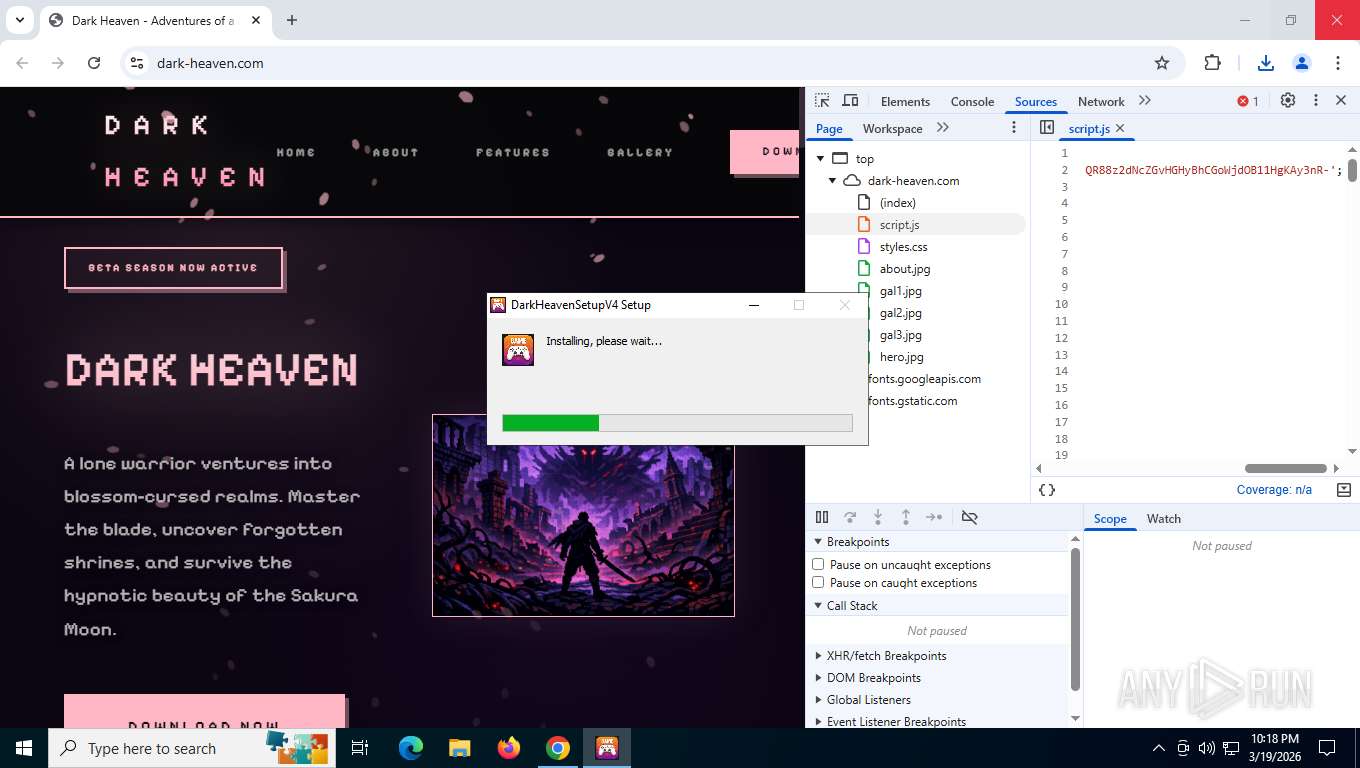
Task: Open the Watch tab
Action: click(1163, 518)
